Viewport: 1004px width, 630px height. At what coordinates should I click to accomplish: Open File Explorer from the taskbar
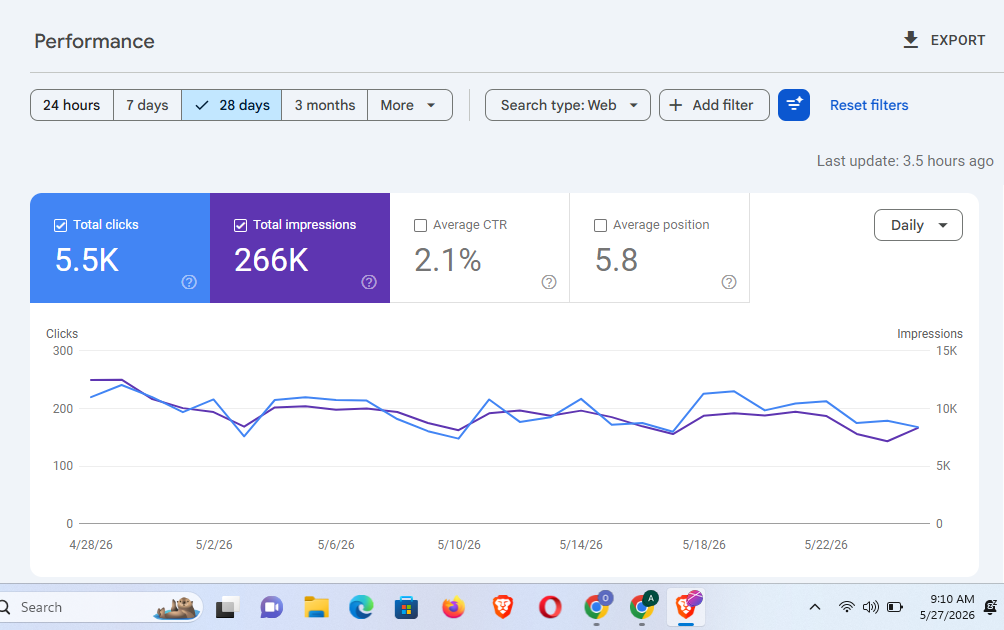pos(316,607)
